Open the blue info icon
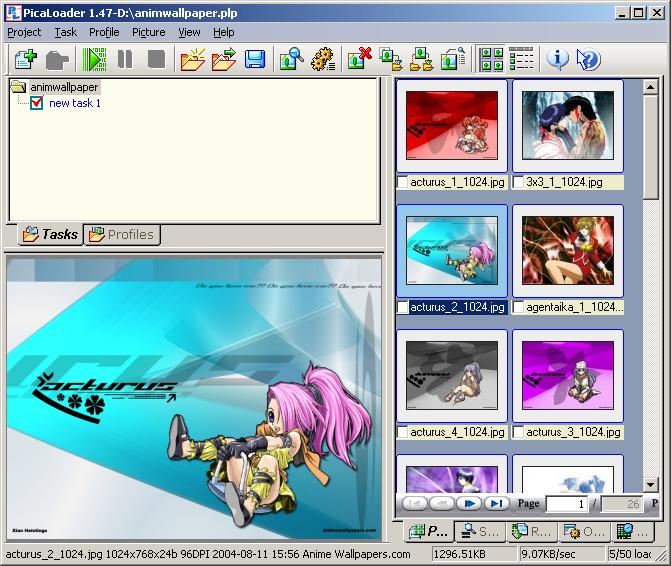This screenshot has width=671, height=566. click(x=557, y=59)
